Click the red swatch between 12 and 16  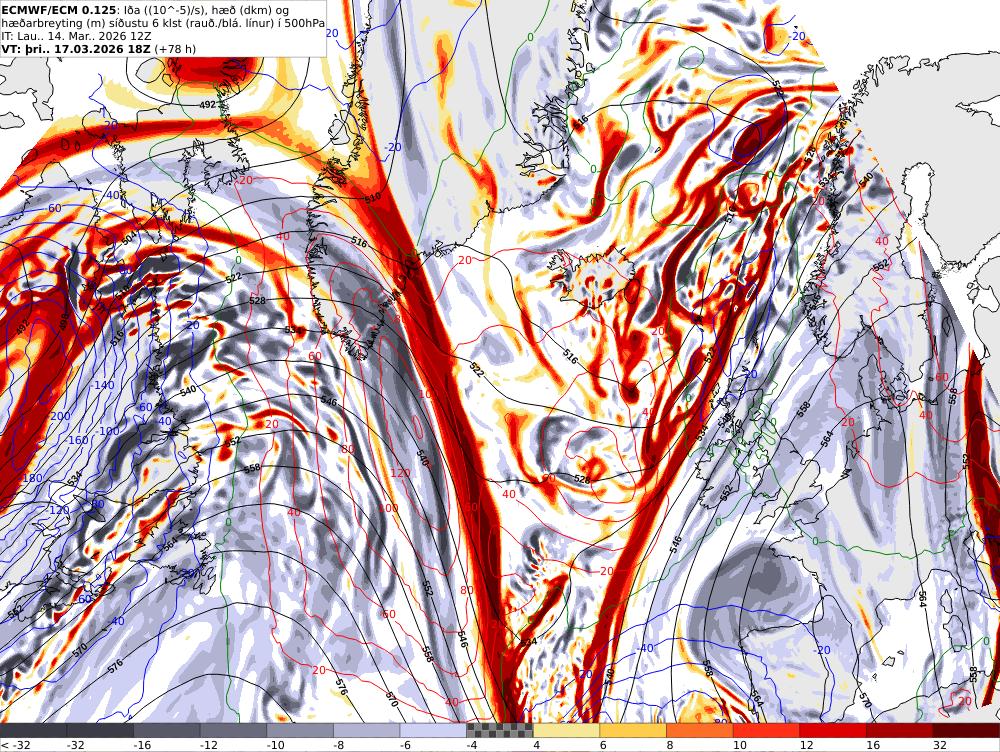[x=834, y=730]
